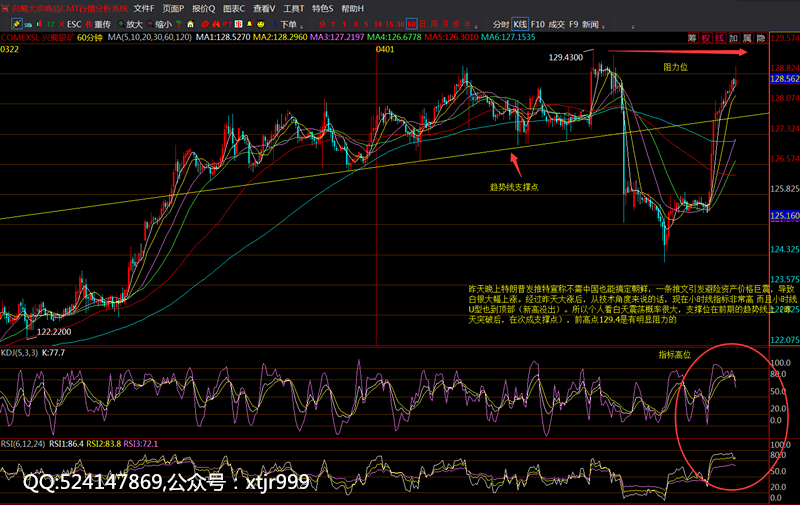
Task: Open the 图表C menu
Action: 234,9
